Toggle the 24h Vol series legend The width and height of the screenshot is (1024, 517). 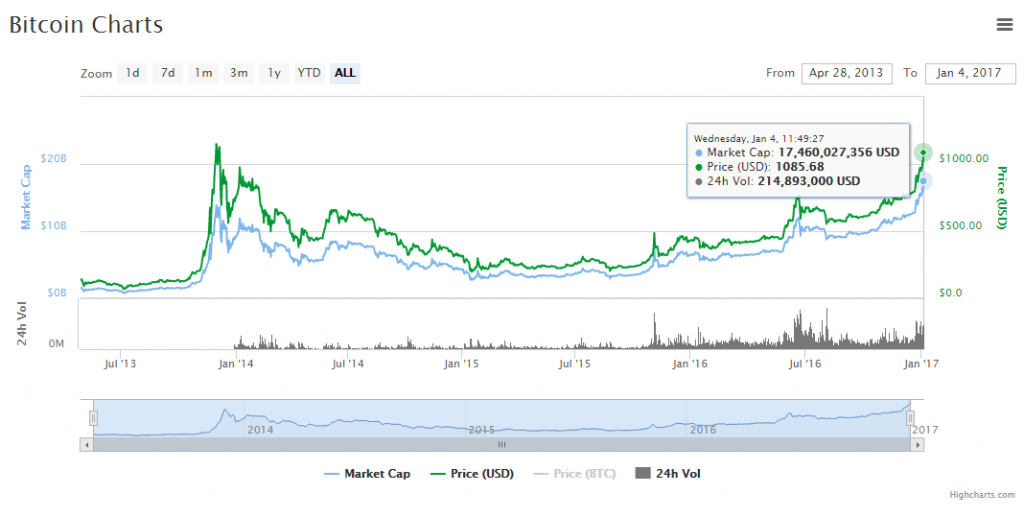pyautogui.click(x=668, y=474)
